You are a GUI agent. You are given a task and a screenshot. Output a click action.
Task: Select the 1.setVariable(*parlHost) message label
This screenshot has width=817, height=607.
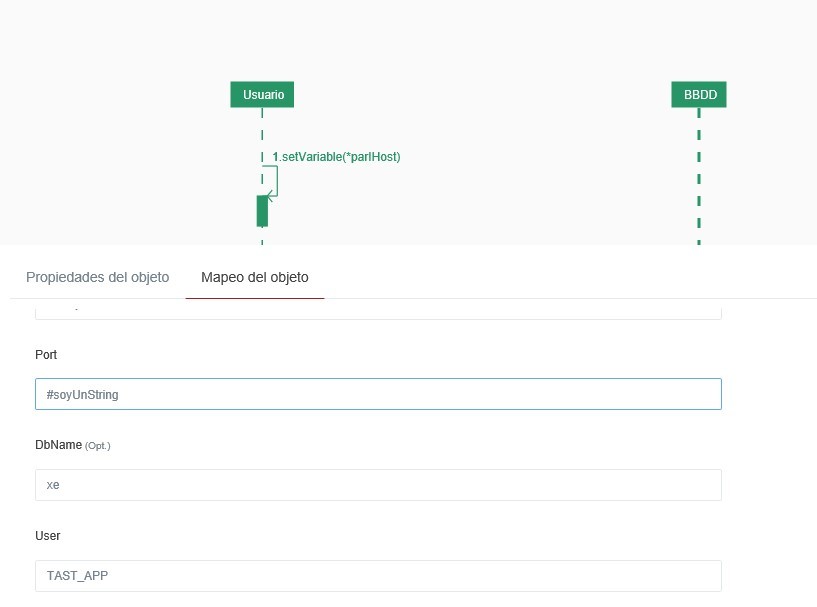(335, 157)
